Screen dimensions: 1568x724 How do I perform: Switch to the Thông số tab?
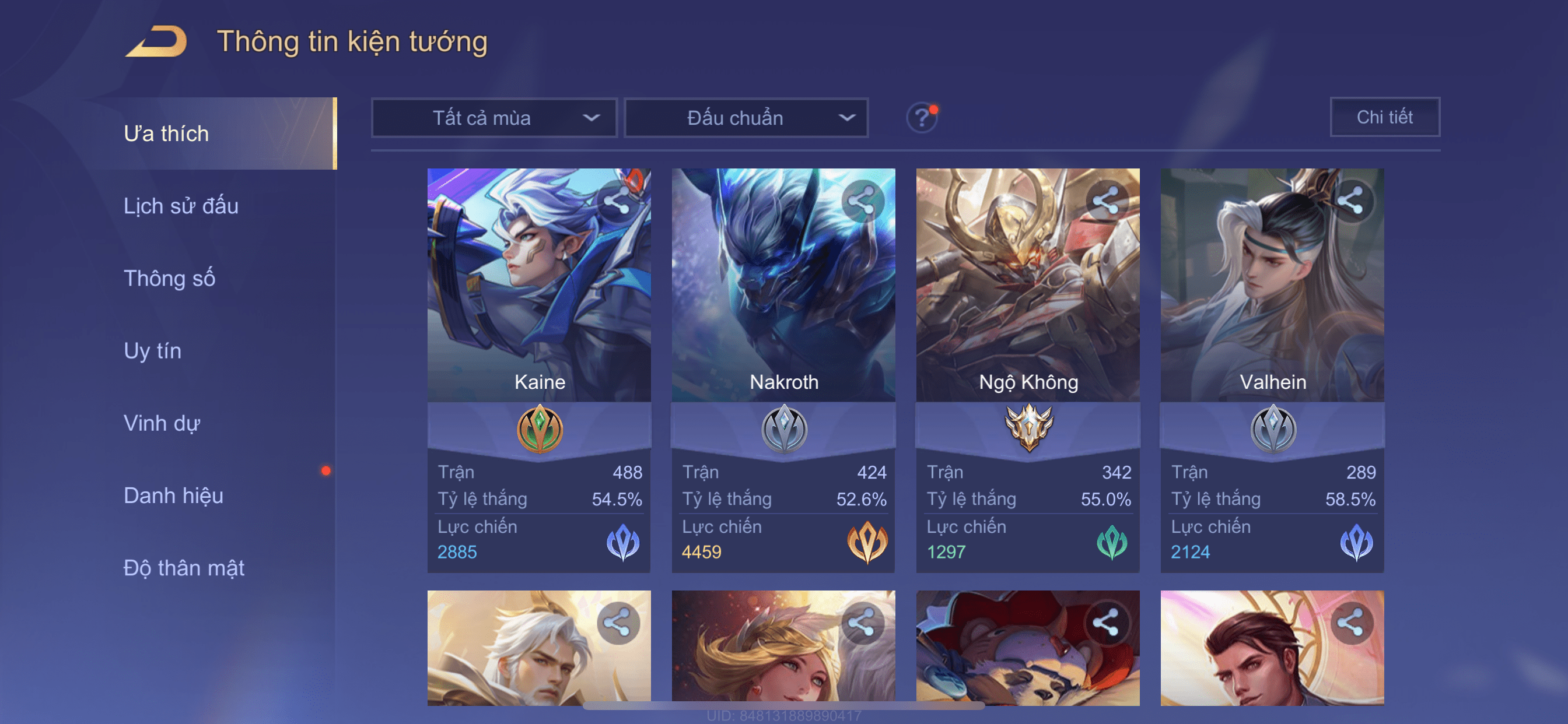pyautogui.click(x=169, y=278)
